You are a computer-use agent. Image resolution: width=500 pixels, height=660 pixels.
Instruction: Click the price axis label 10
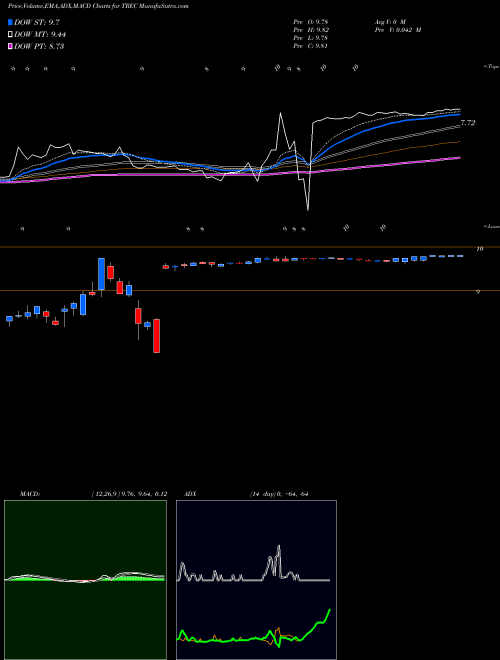click(479, 249)
